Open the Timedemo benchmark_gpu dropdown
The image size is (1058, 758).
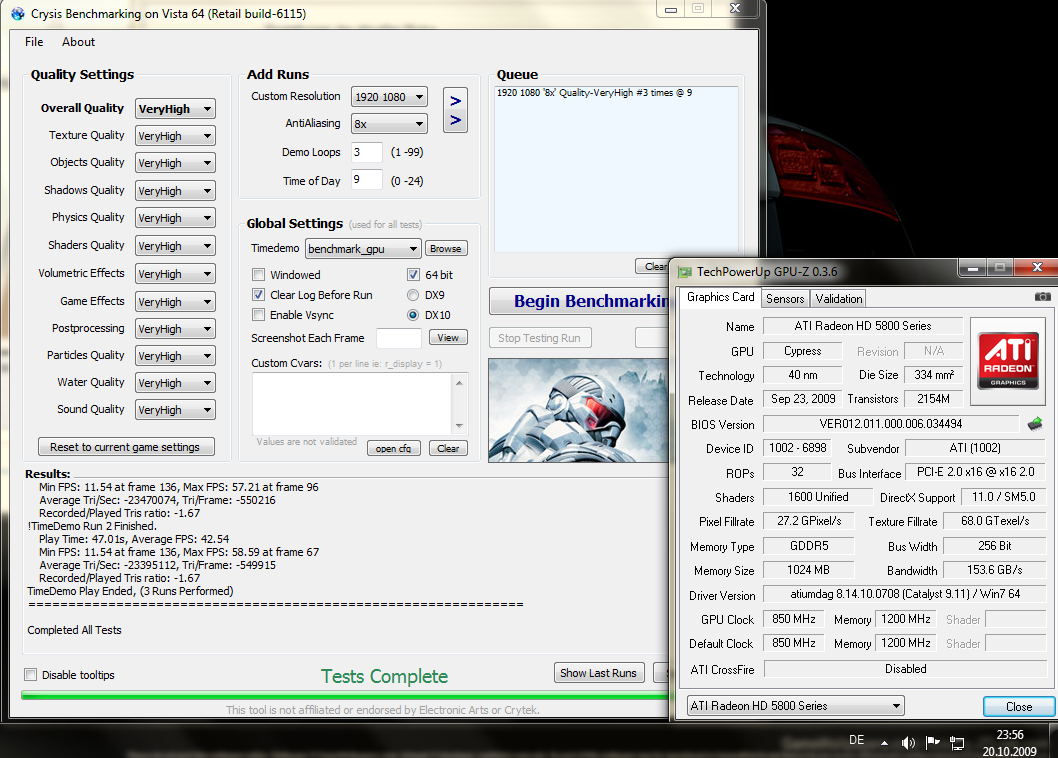coord(363,248)
